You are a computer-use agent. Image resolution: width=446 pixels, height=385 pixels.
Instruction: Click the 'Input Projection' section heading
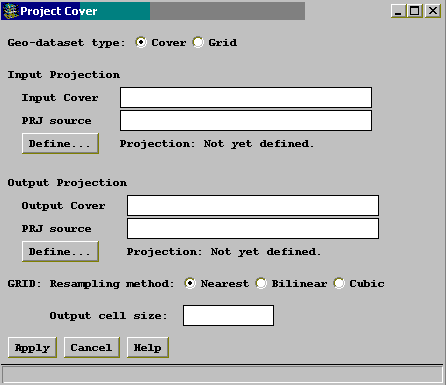tap(64, 75)
